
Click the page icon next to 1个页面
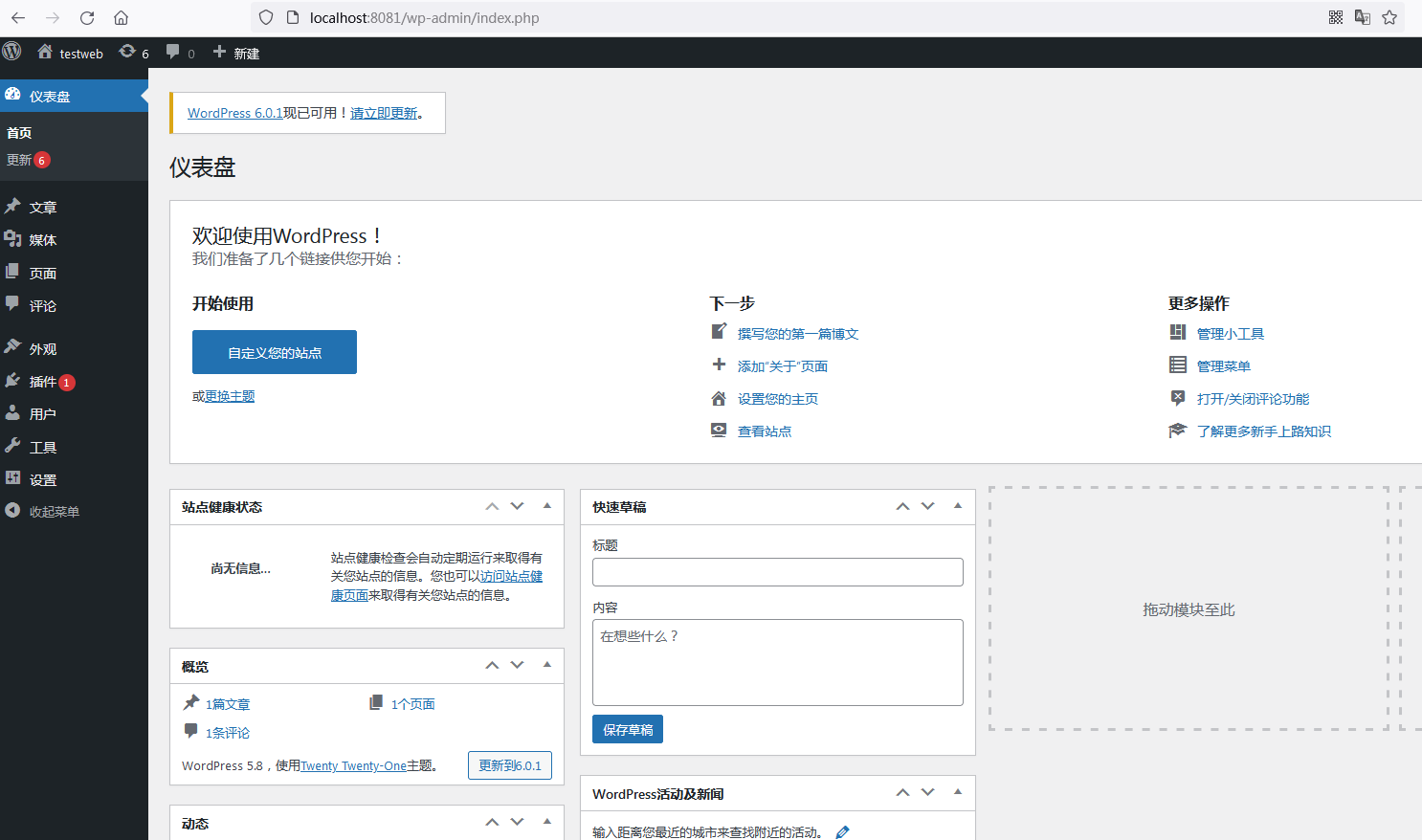tap(376, 702)
